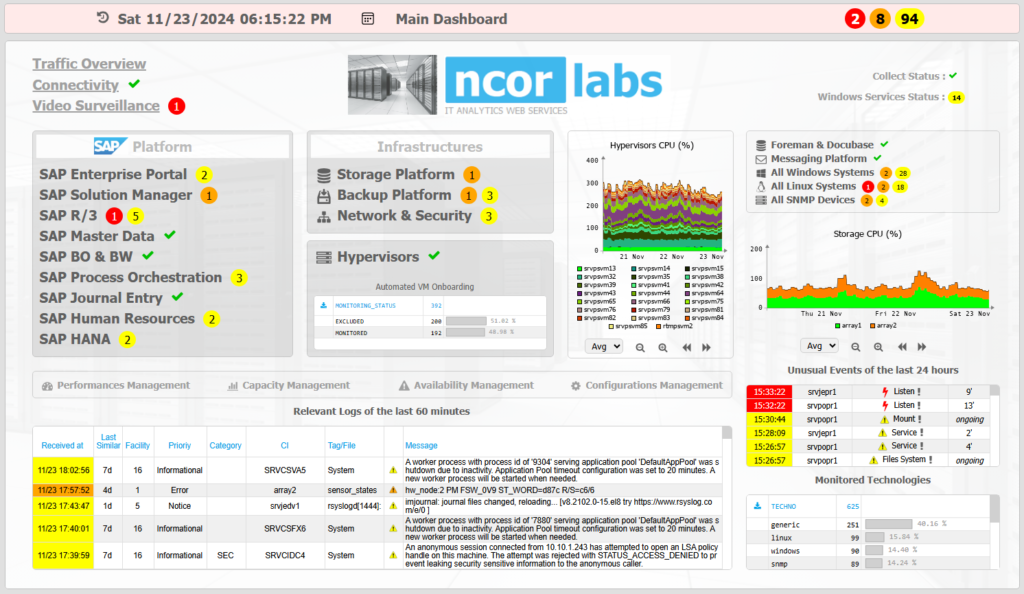Toggle the array2 series in Storage CPU legend
Viewport: 1024px width, 594px height.
(883, 325)
